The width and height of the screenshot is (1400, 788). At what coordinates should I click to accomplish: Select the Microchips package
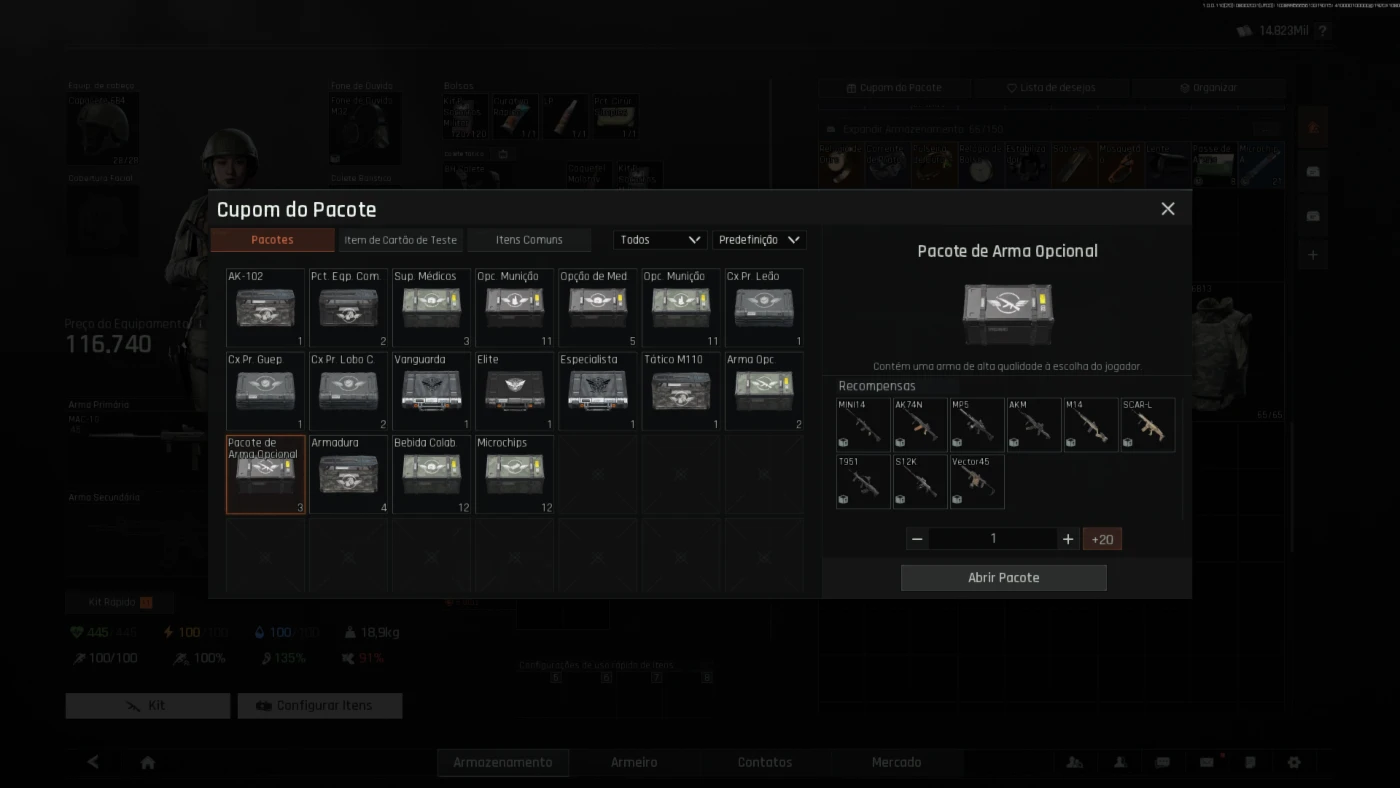click(x=514, y=474)
